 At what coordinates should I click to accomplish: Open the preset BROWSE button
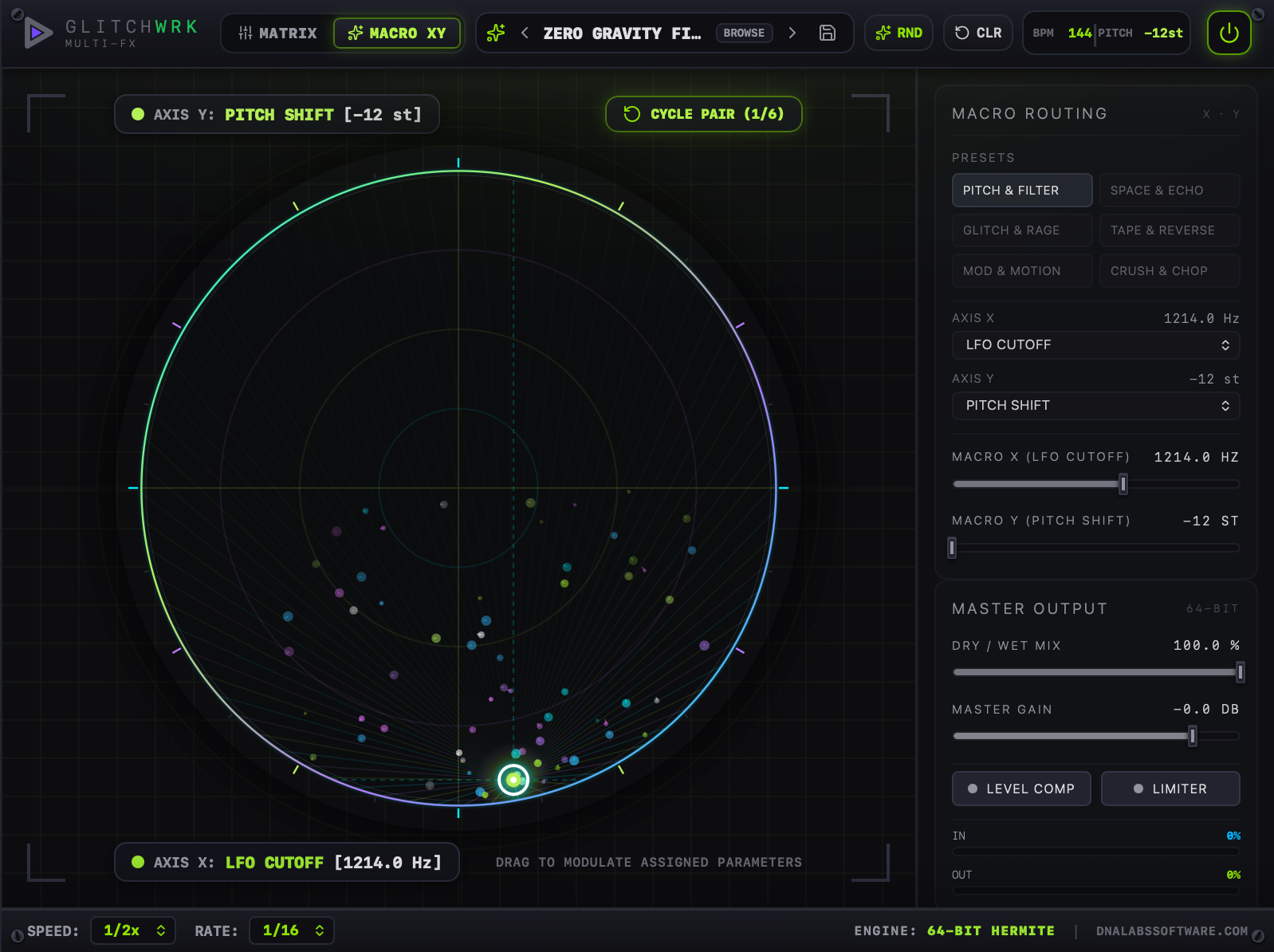pyautogui.click(x=744, y=33)
